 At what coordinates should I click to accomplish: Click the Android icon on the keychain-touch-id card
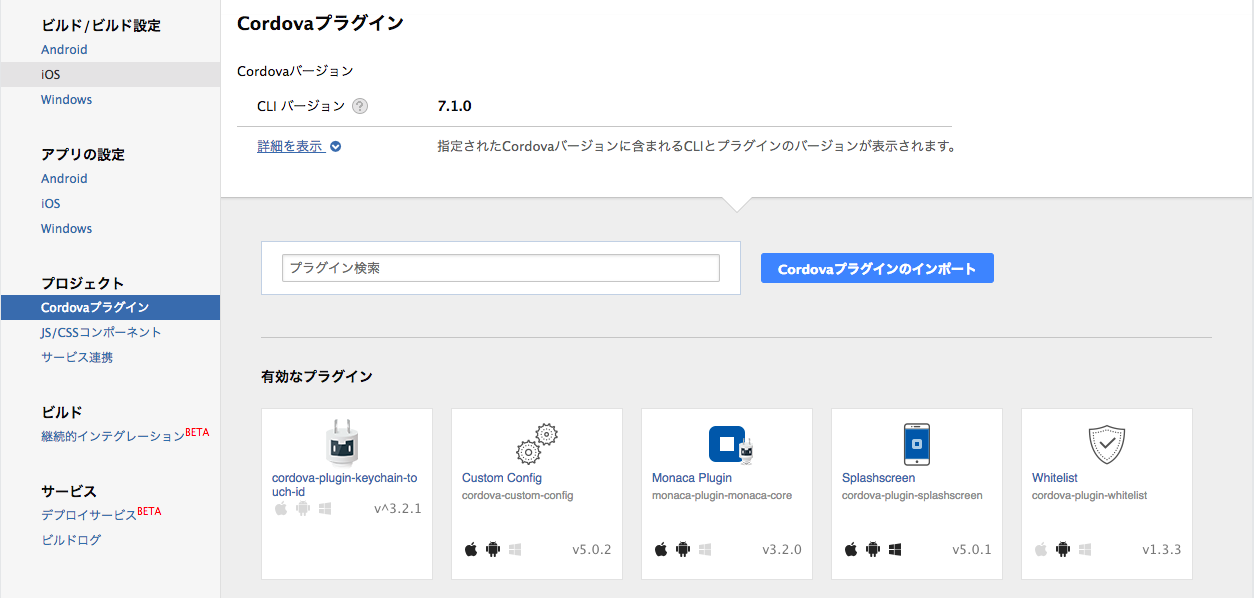point(303,508)
